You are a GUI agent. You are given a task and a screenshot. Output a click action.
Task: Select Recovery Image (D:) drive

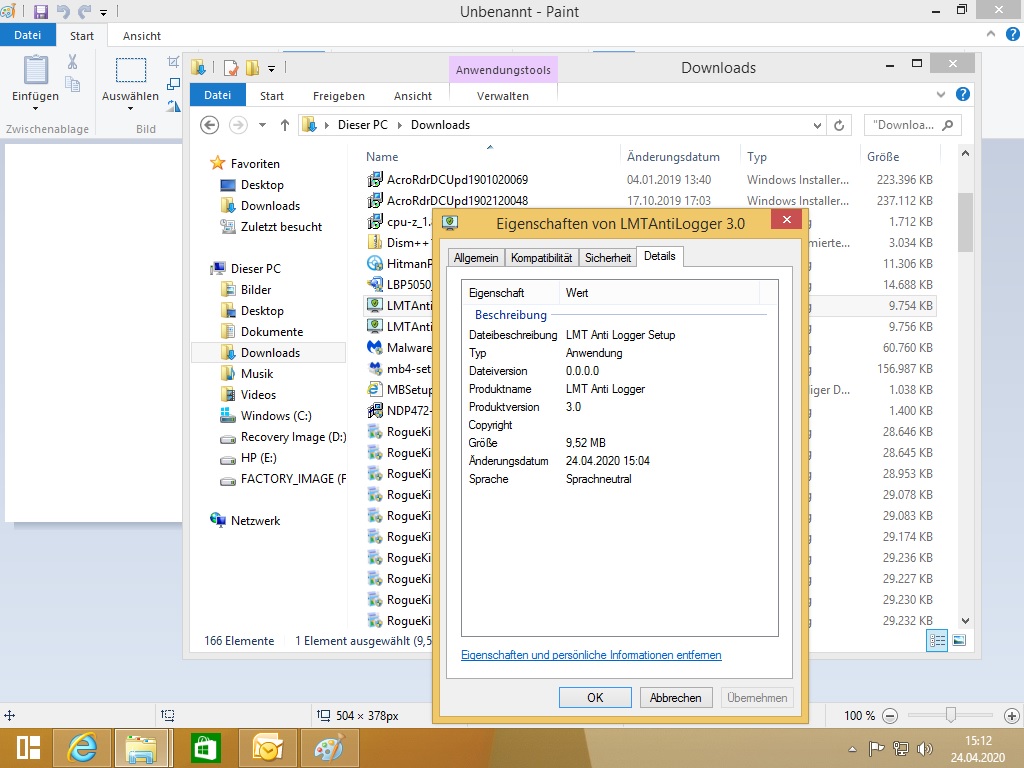pyautogui.click(x=293, y=437)
